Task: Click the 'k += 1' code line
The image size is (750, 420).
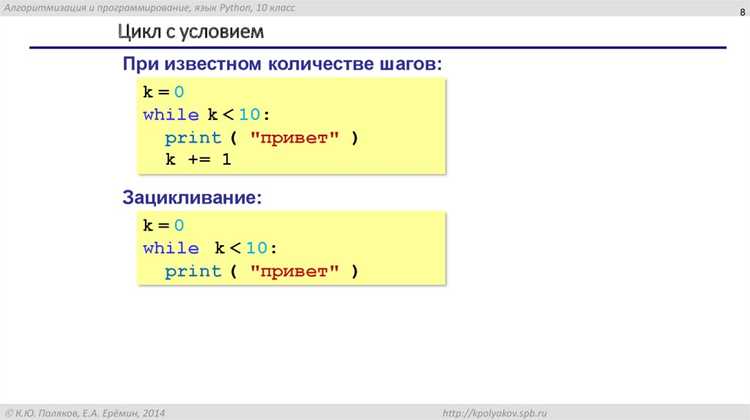Action: (198, 159)
